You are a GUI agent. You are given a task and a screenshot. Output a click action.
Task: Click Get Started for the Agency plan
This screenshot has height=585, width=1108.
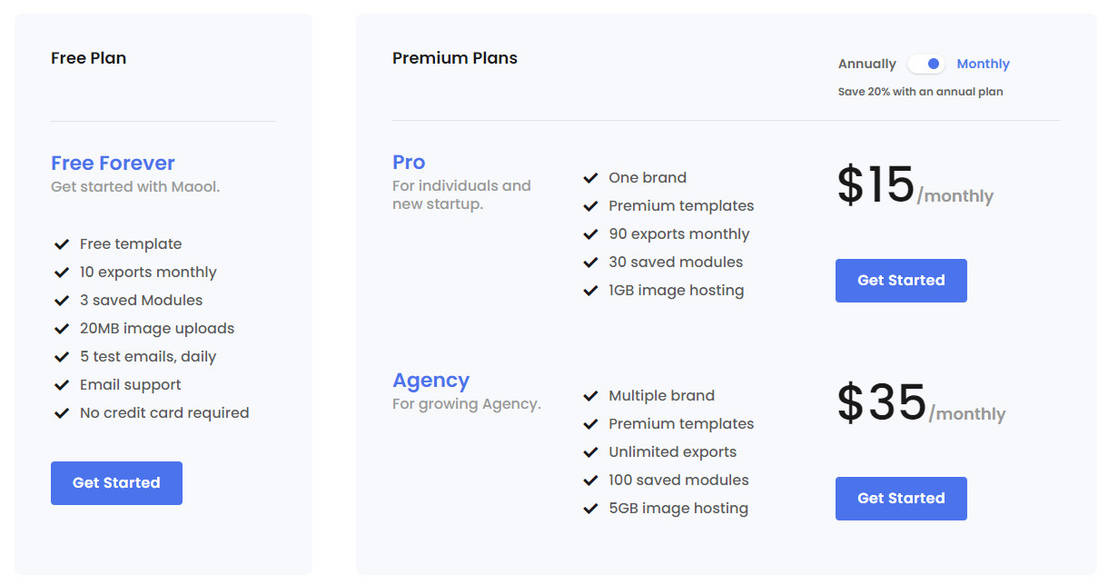click(x=900, y=498)
